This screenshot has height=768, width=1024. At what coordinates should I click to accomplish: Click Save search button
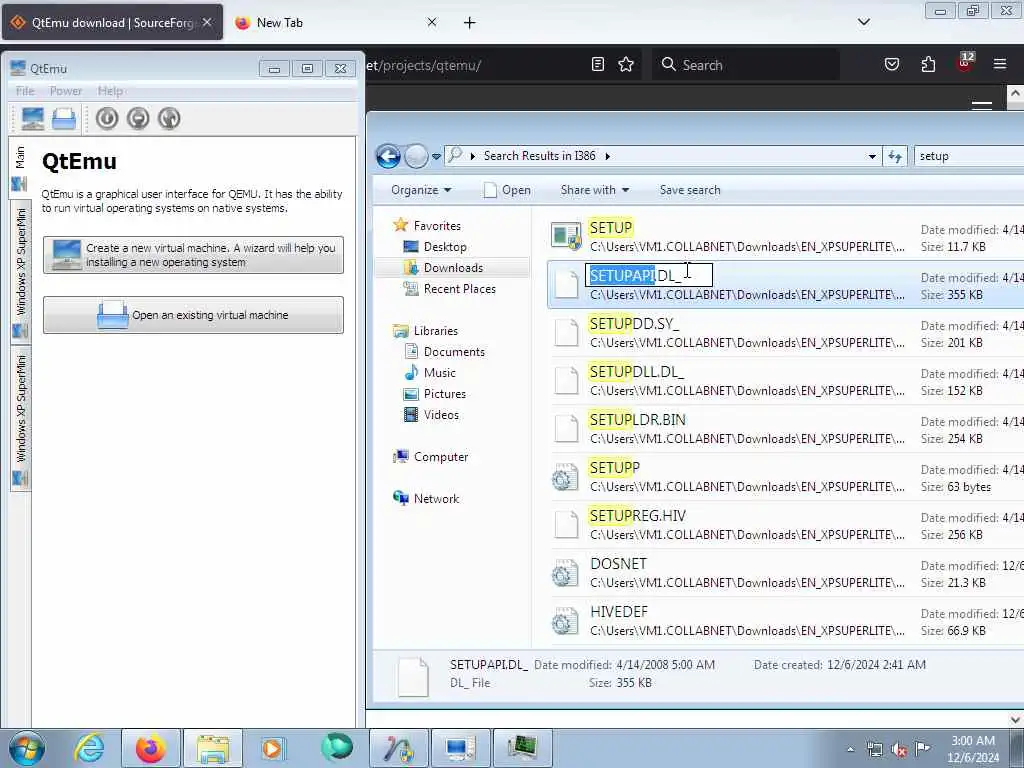[x=690, y=190]
